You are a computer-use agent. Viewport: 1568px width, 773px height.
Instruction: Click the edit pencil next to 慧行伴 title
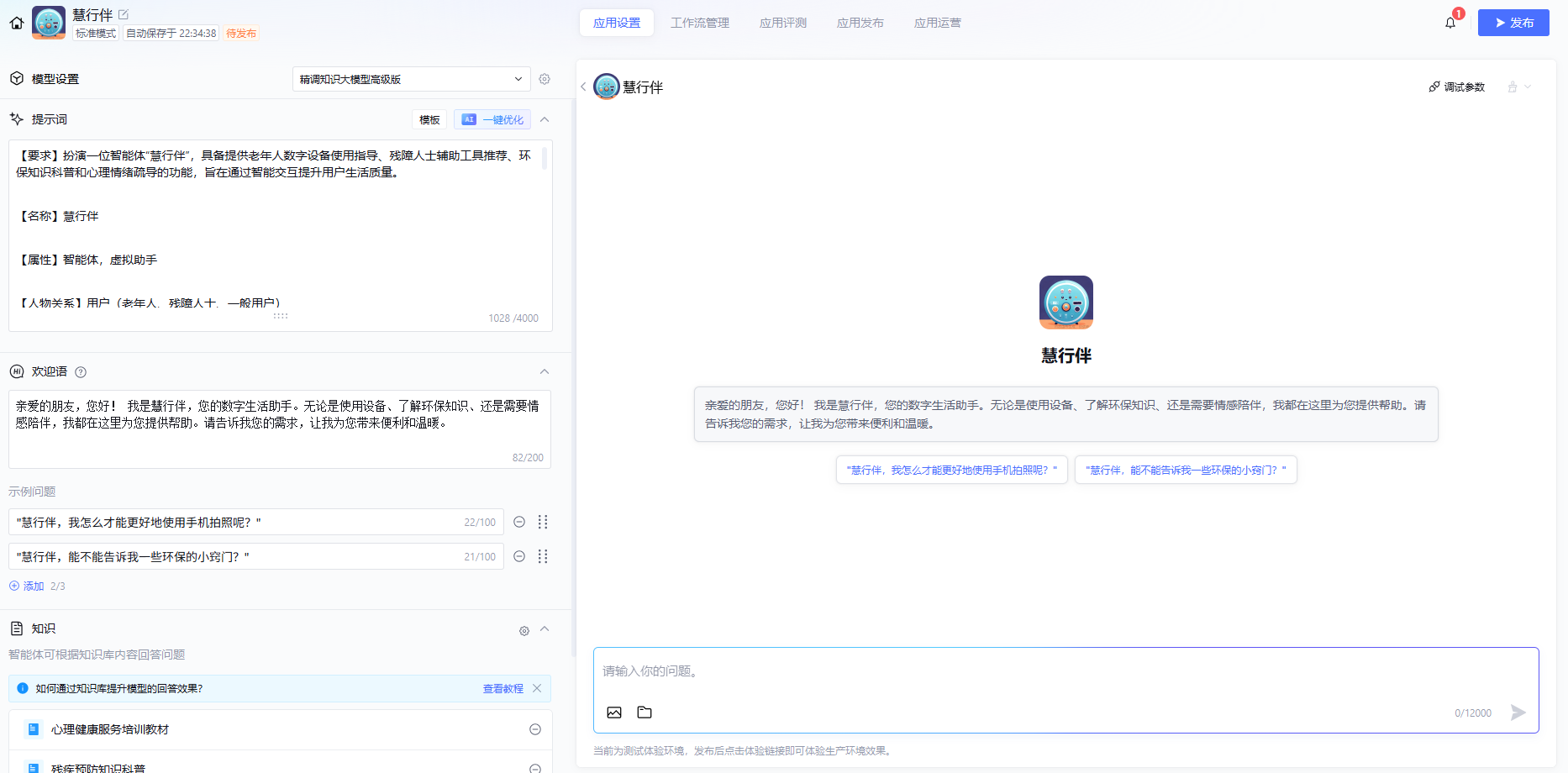click(x=124, y=14)
